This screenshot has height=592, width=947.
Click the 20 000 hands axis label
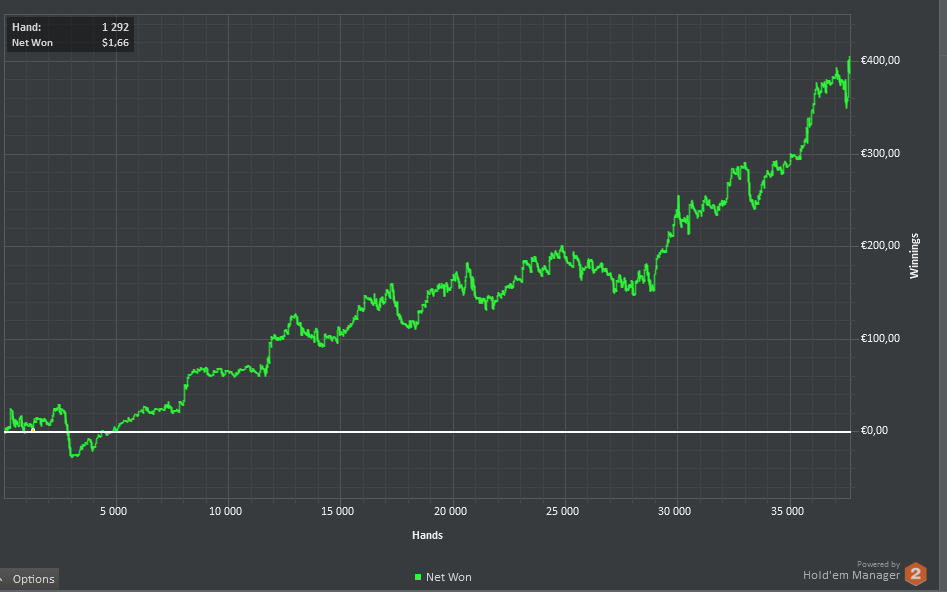(451, 511)
